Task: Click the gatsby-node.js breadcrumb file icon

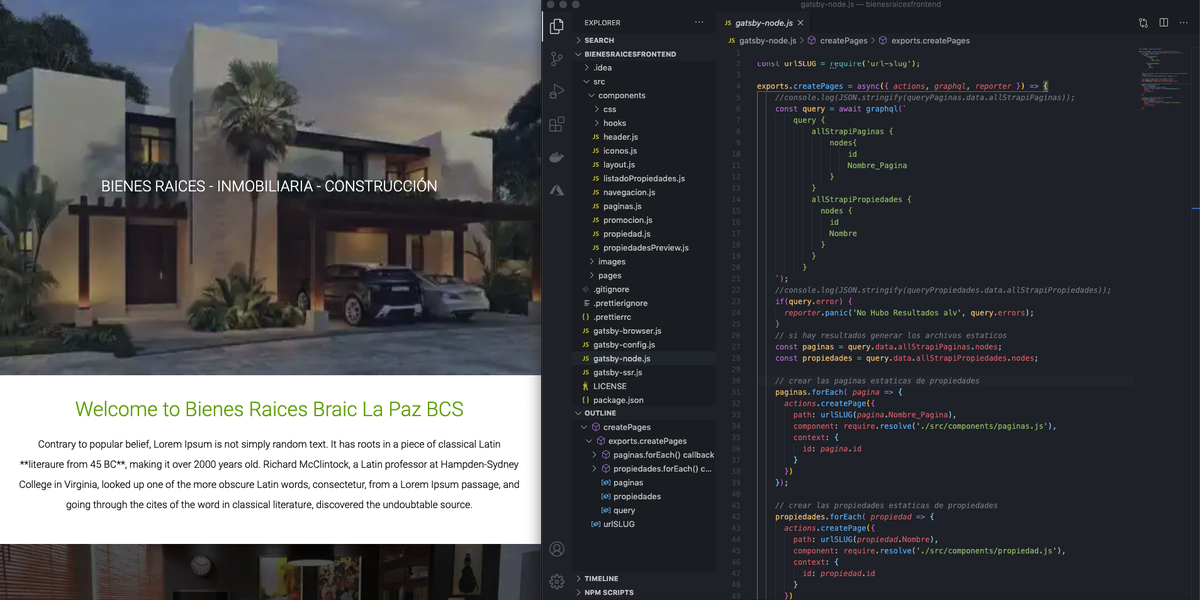Action: coord(731,41)
